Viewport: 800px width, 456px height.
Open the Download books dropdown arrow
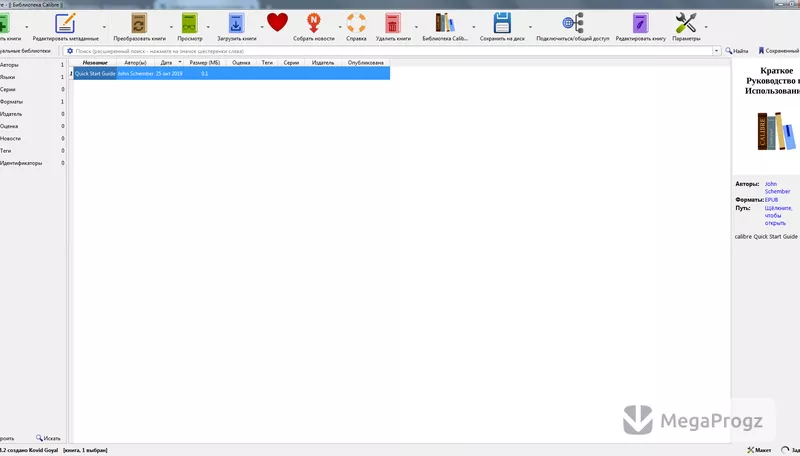[262, 27]
